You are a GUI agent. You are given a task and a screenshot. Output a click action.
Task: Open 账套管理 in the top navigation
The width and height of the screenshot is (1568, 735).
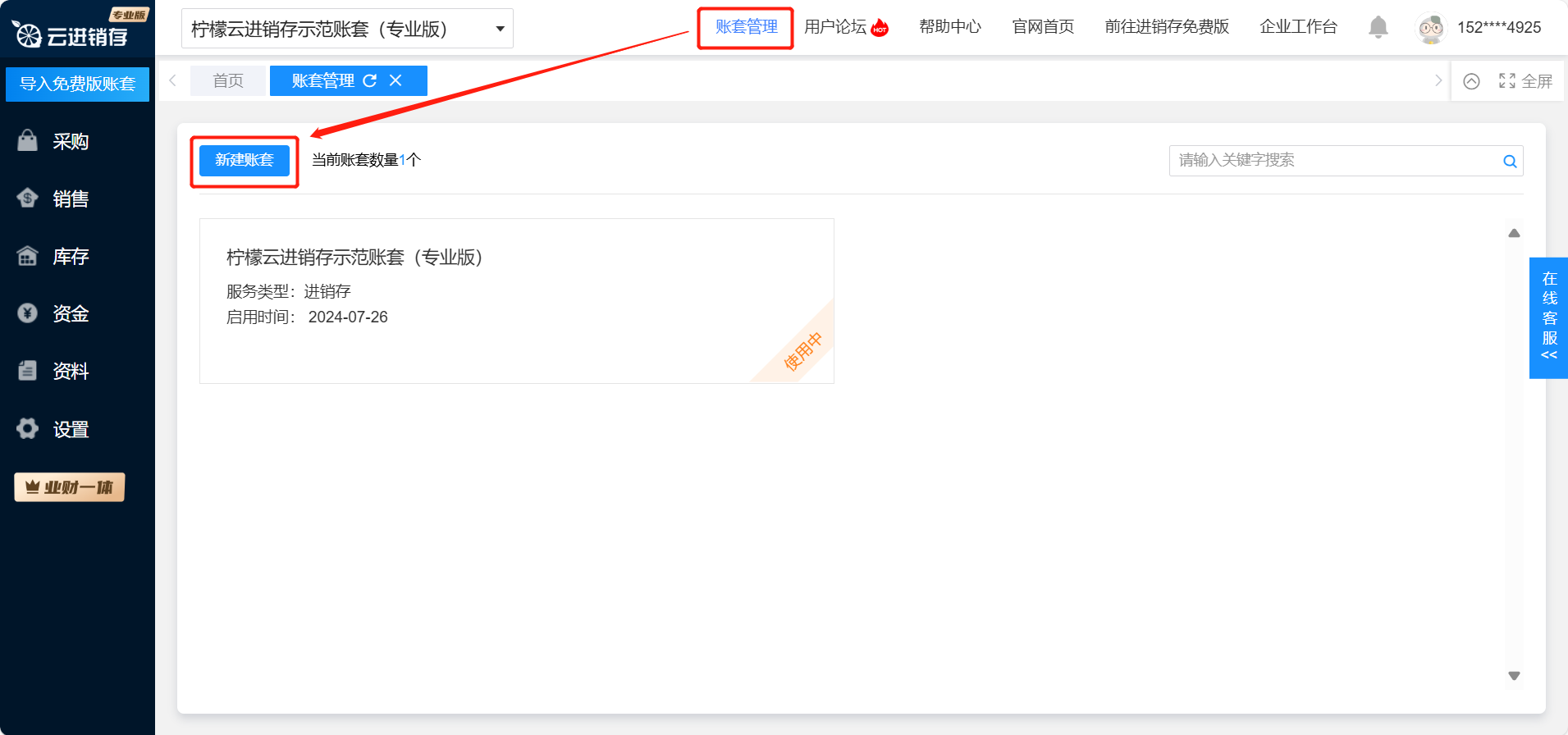point(746,27)
